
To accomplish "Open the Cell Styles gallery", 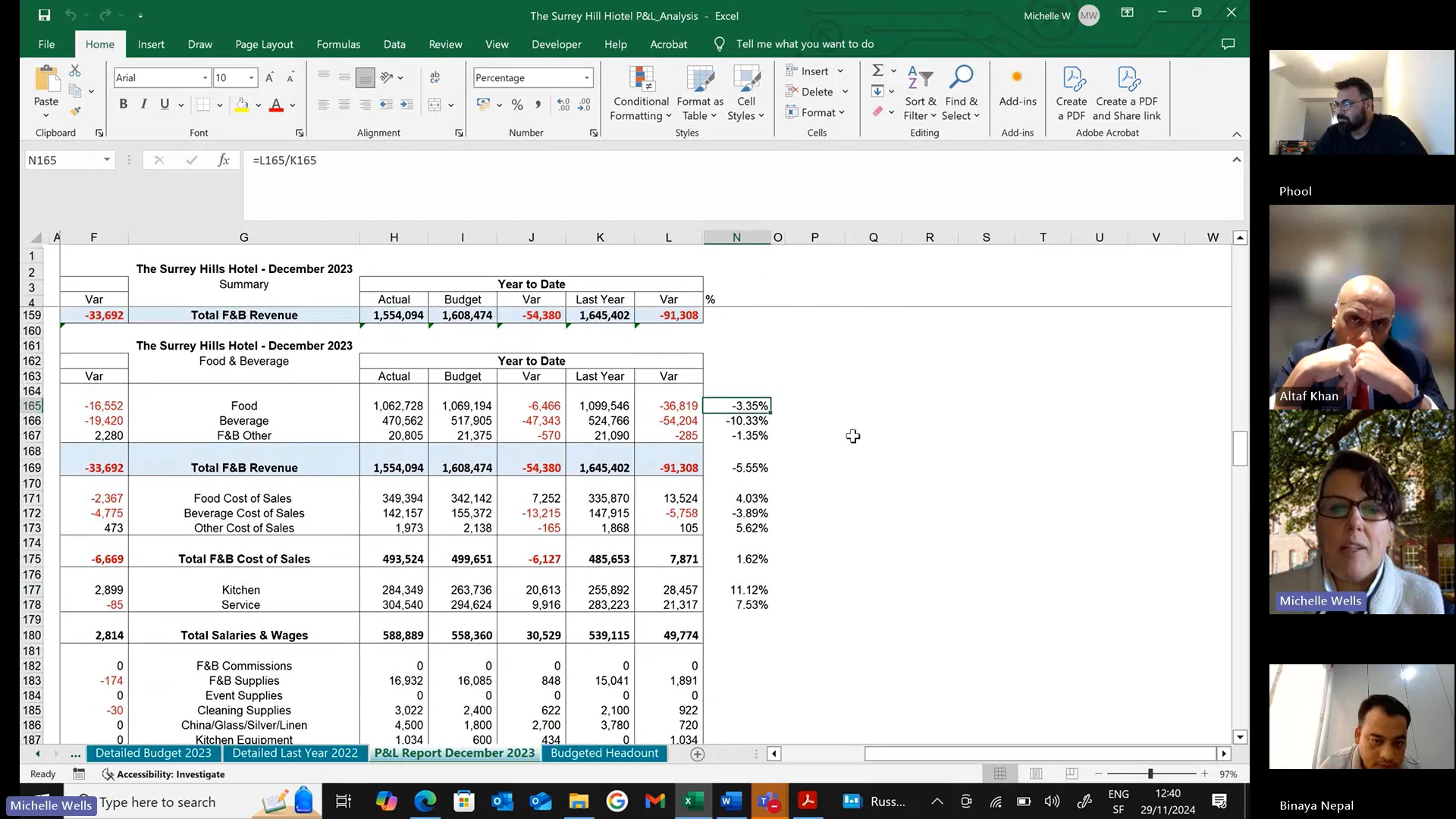I will (746, 93).
